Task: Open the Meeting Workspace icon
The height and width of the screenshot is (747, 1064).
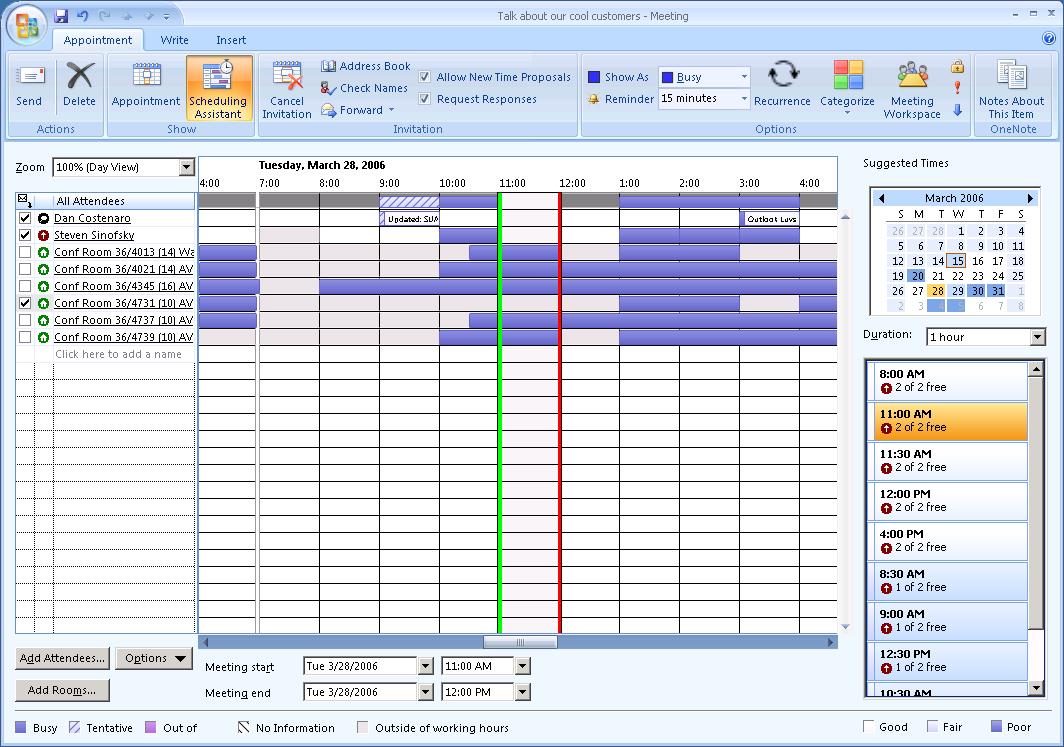Action: [911, 88]
